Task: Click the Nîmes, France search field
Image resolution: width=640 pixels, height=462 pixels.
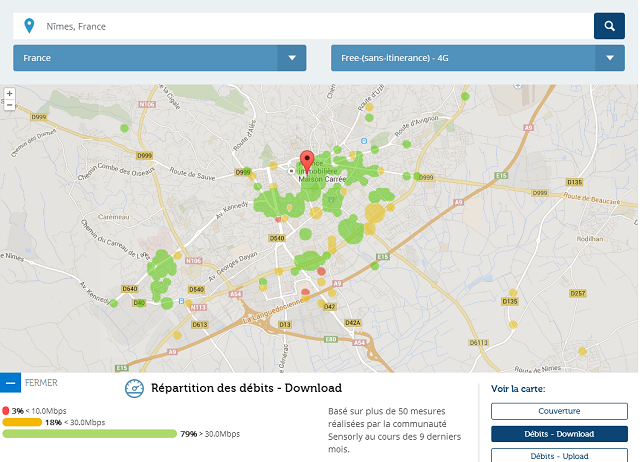Action: (x=300, y=26)
